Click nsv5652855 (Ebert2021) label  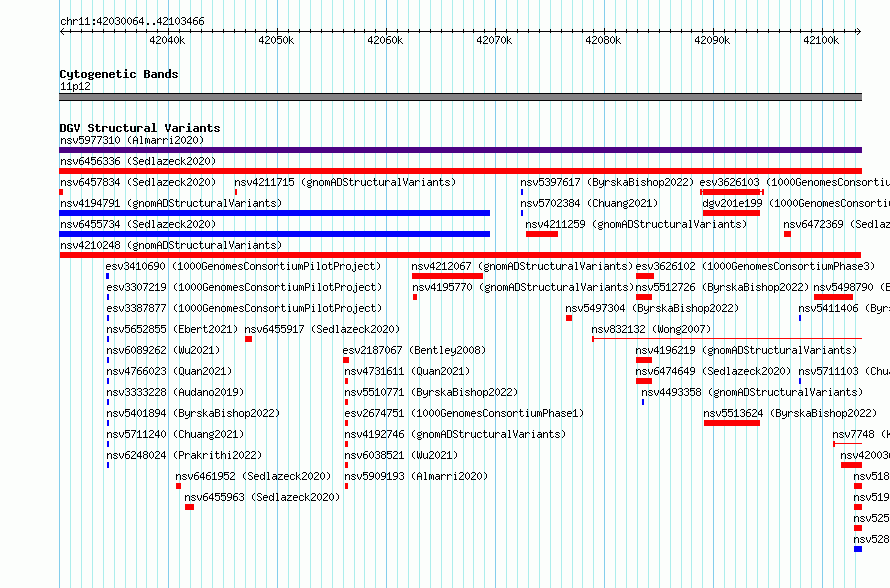[x=172, y=329]
